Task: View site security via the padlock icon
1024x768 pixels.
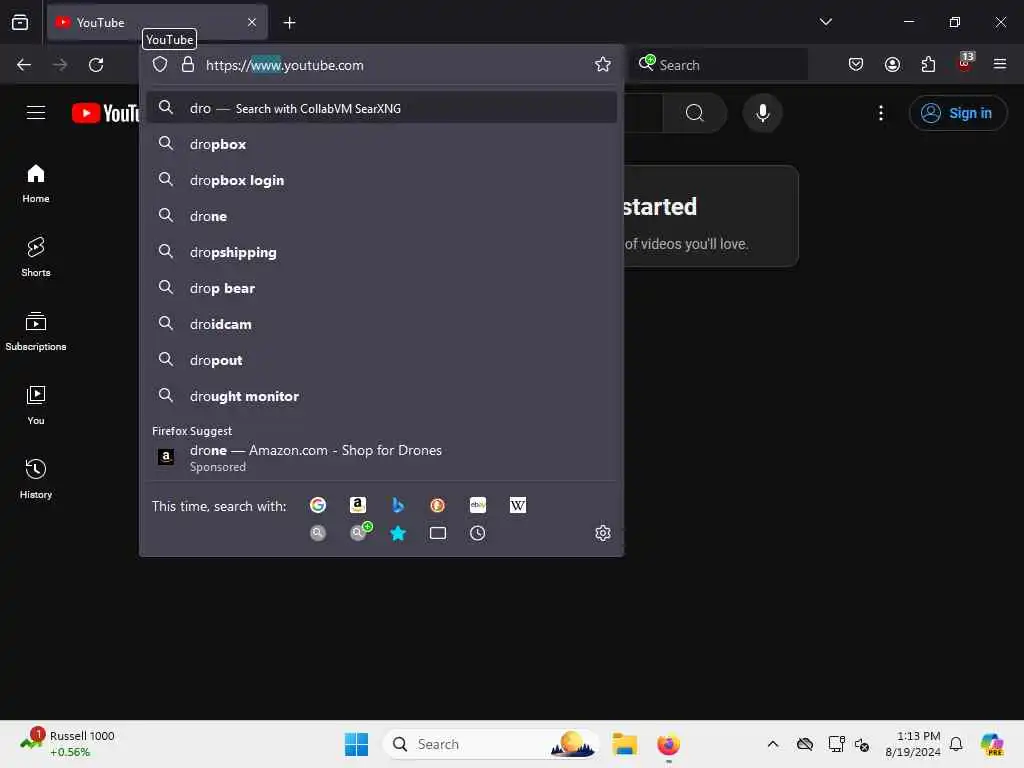Action: pyautogui.click(x=187, y=65)
